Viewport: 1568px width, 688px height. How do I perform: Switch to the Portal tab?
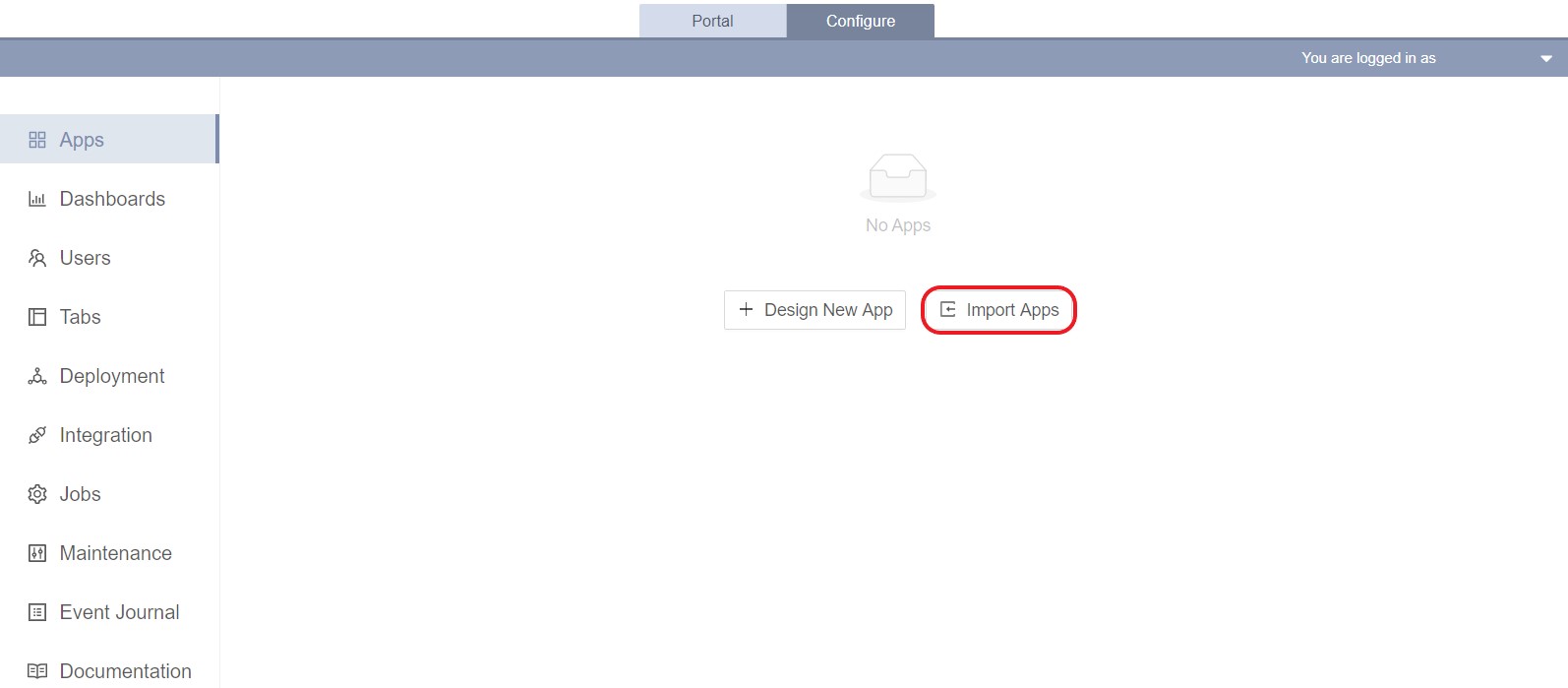[712, 21]
